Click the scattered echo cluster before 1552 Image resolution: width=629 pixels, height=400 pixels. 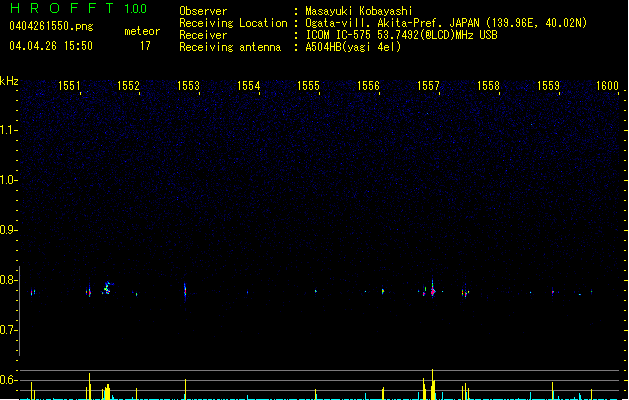click(107, 288)
